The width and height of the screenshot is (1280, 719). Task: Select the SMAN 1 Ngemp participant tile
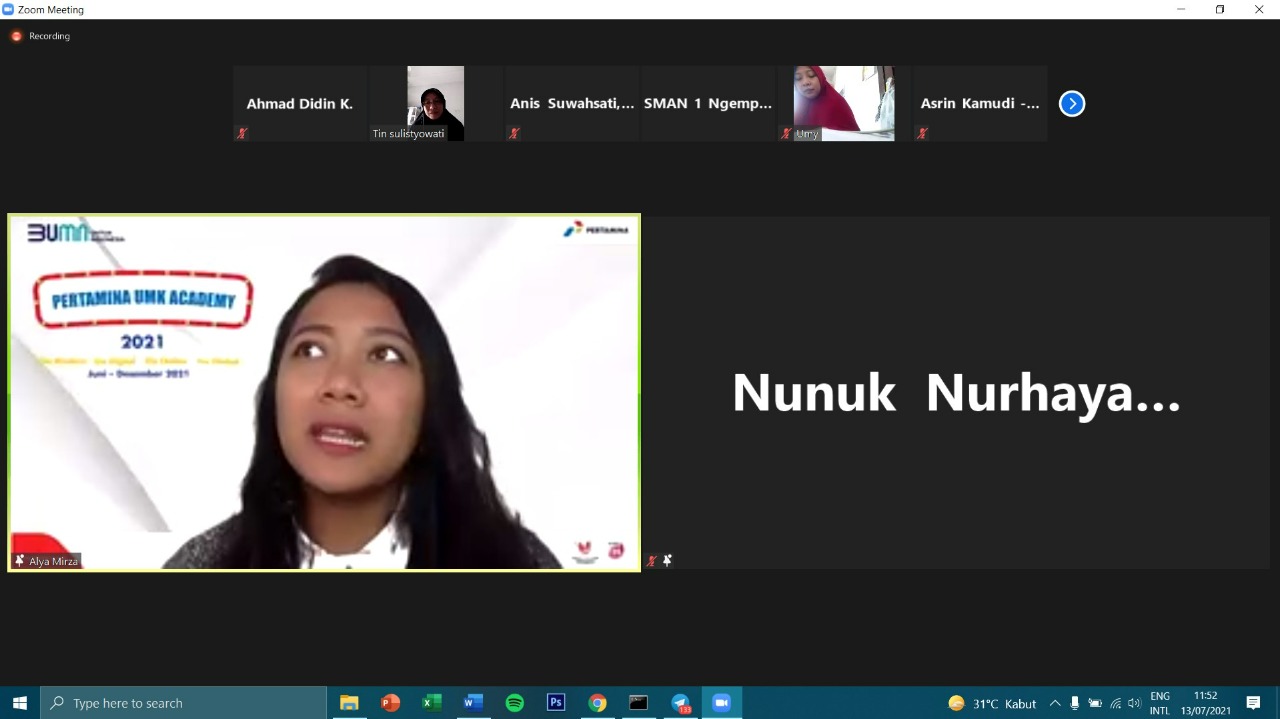[708, 103]
